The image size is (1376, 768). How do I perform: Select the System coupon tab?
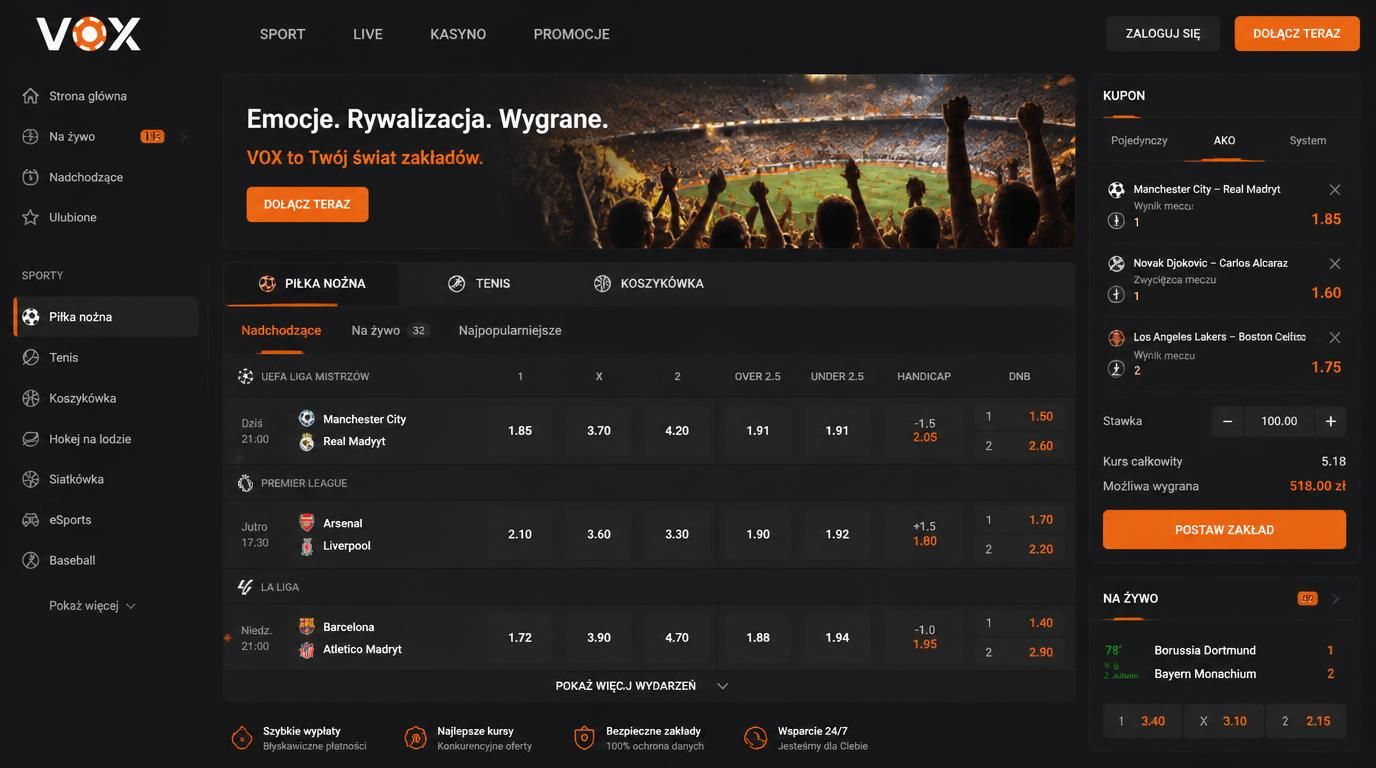[x=1307, y=141]
